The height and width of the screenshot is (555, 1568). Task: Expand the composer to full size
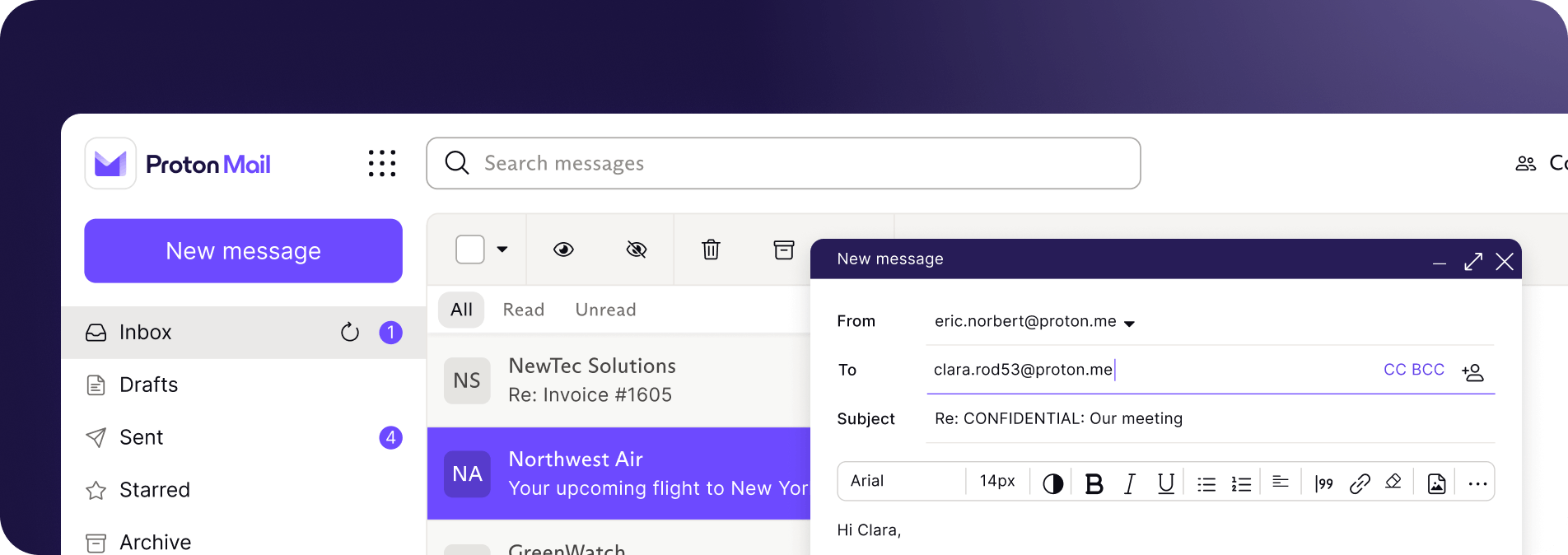tap(1473, 261)
